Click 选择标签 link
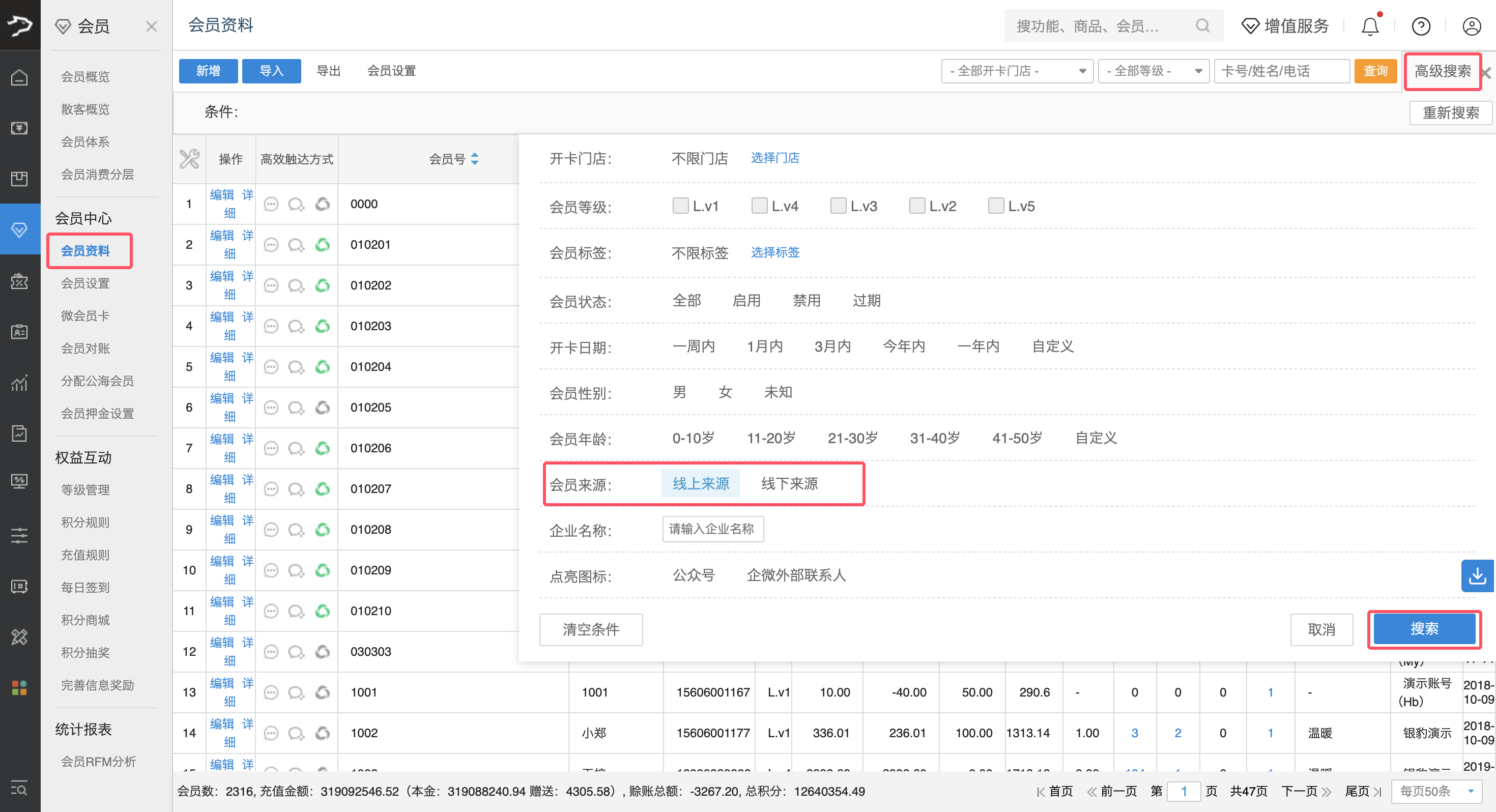The height and width of the screenshot is (812, 1496). [x=774, y=252]
